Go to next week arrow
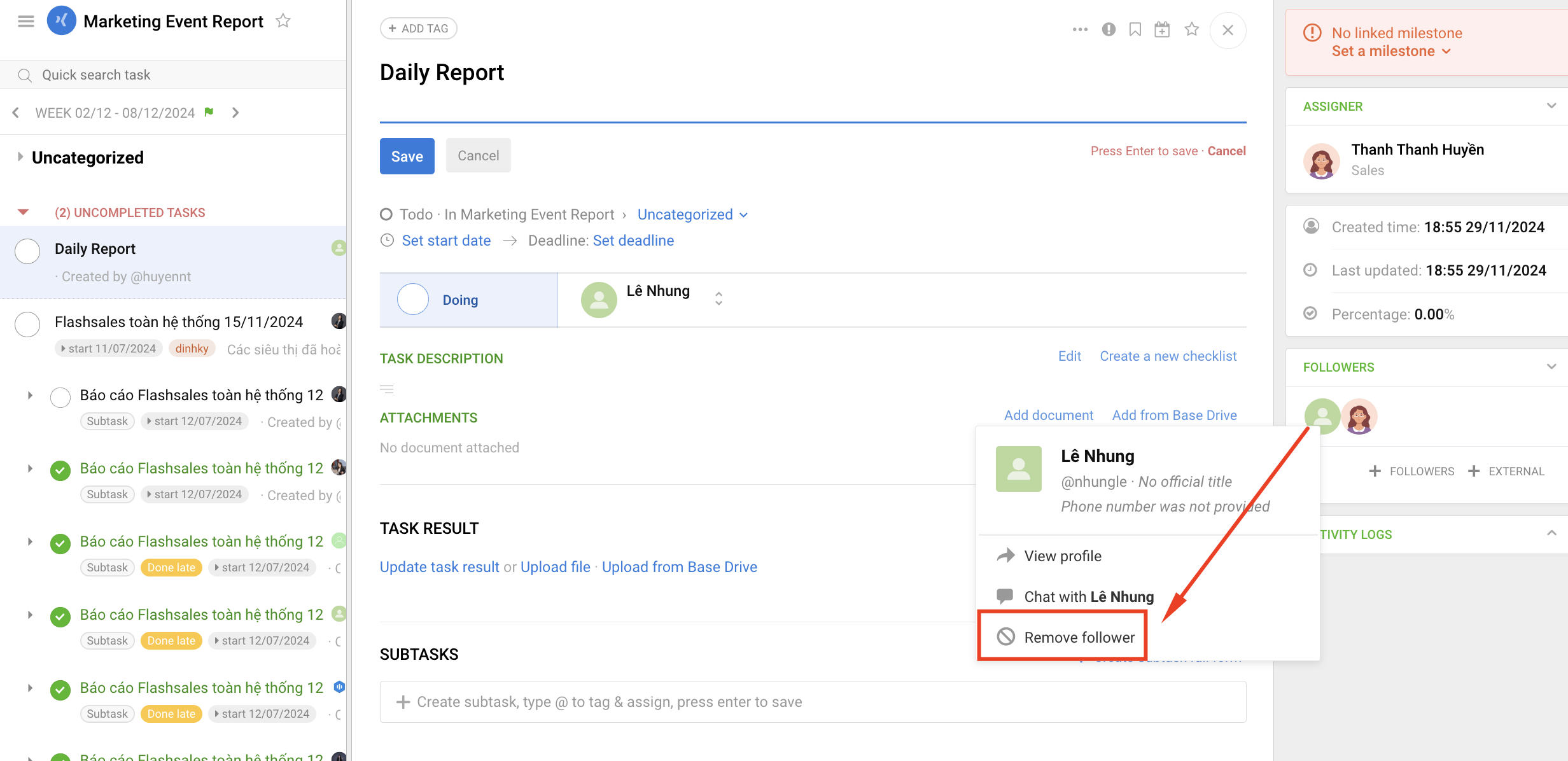This screenshot has width=1568, height=761. click(235, 113)
